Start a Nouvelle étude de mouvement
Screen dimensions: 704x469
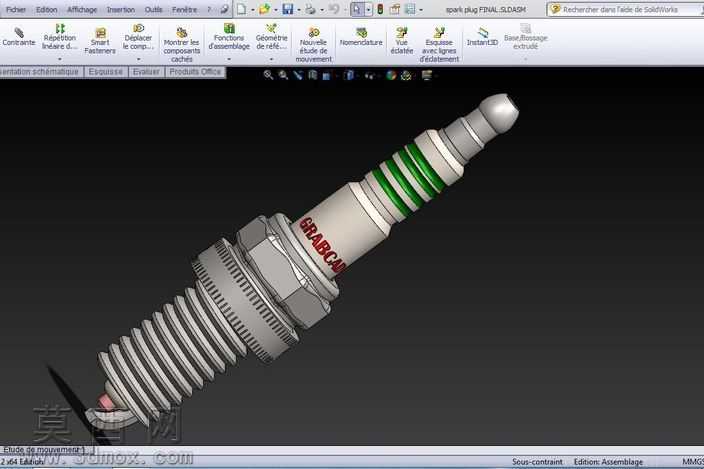coord(313,44)
